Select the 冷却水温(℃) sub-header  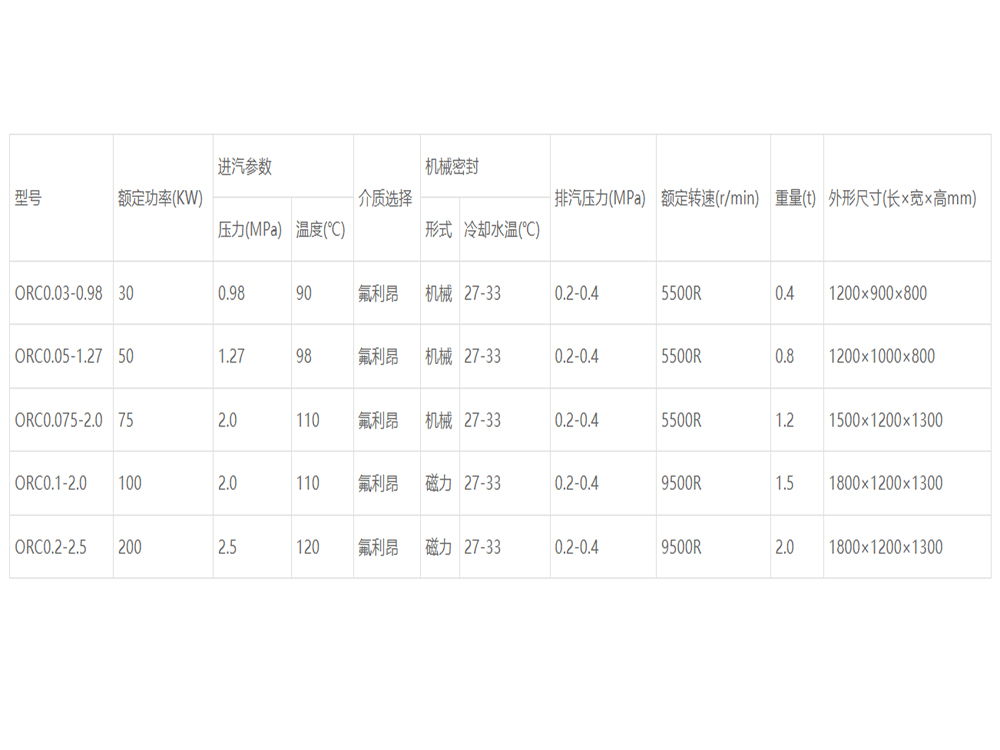click(x=502, y=230)
